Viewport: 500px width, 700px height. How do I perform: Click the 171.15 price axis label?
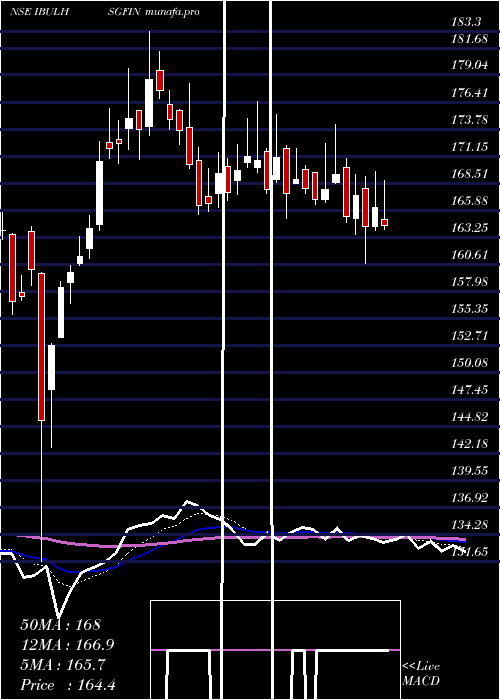469,146
